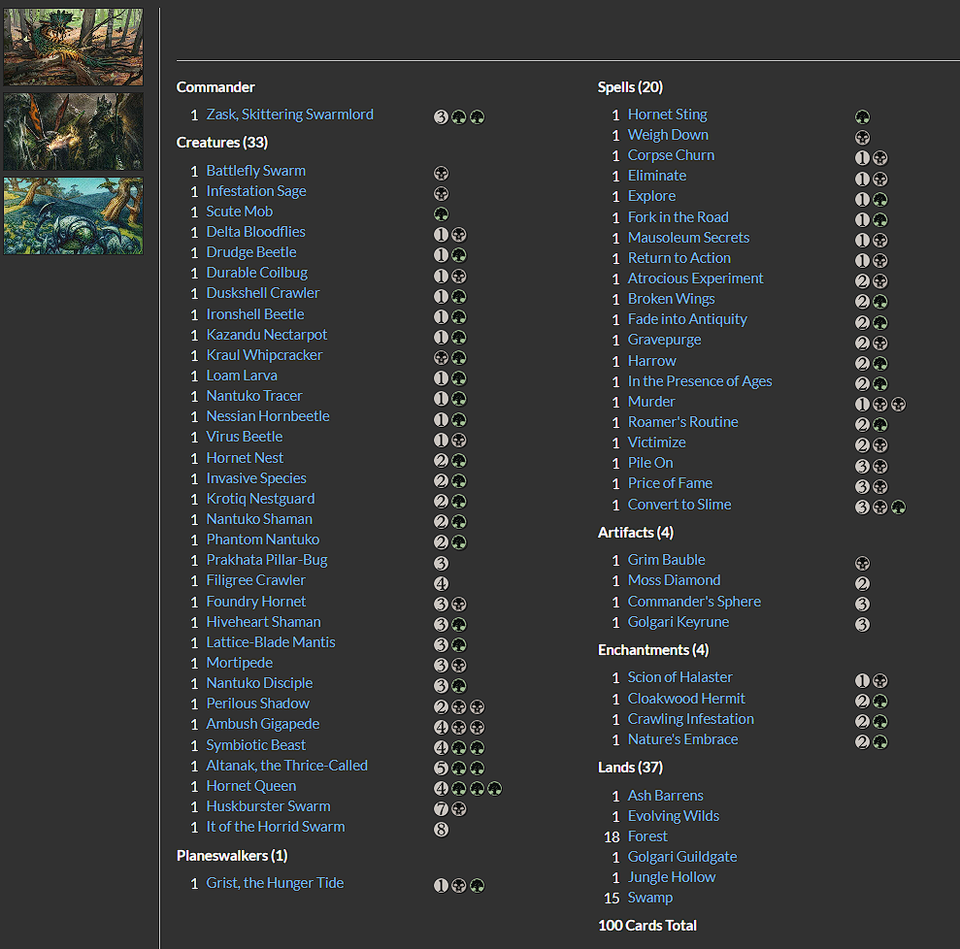
Task: Open the Forest land link
Action: [647, 836]
